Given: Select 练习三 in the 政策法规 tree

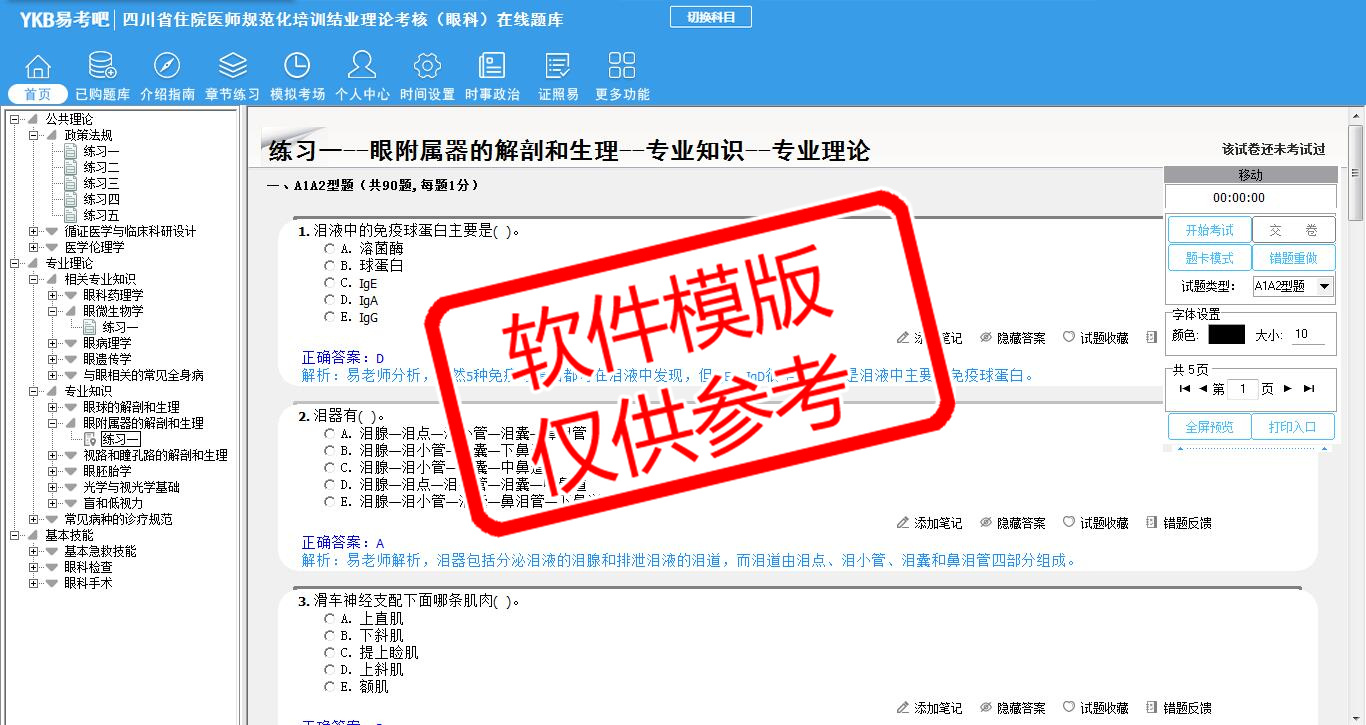Looking at the screenshot, I should 101,183.
